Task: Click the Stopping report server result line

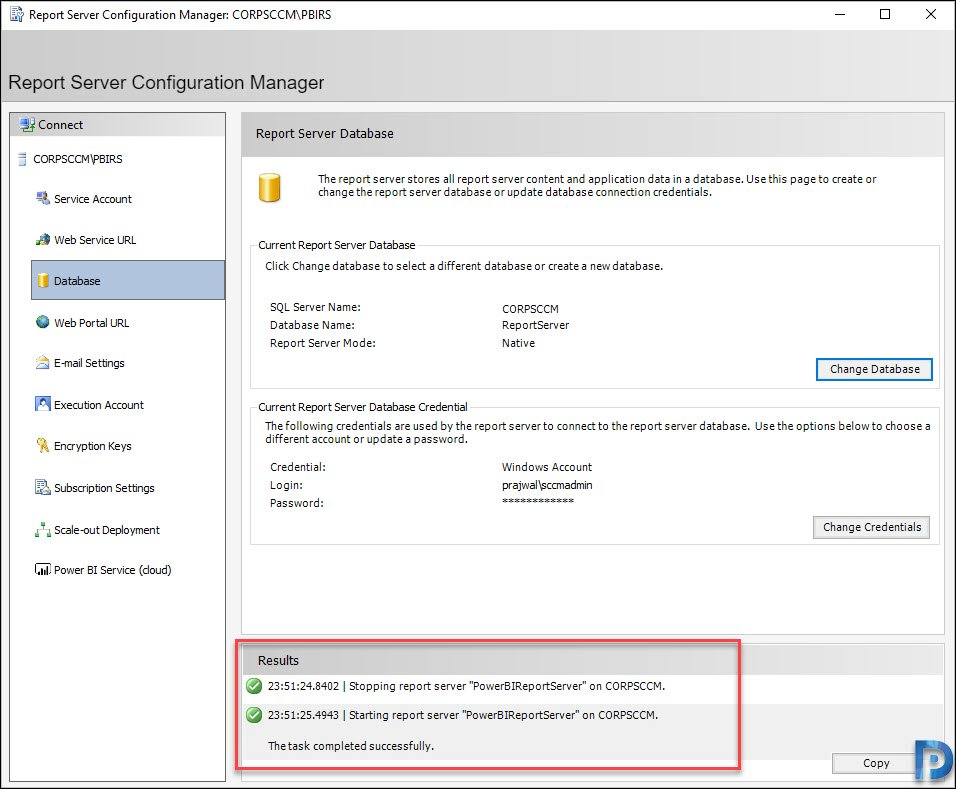Action: [x=466, y=686]
